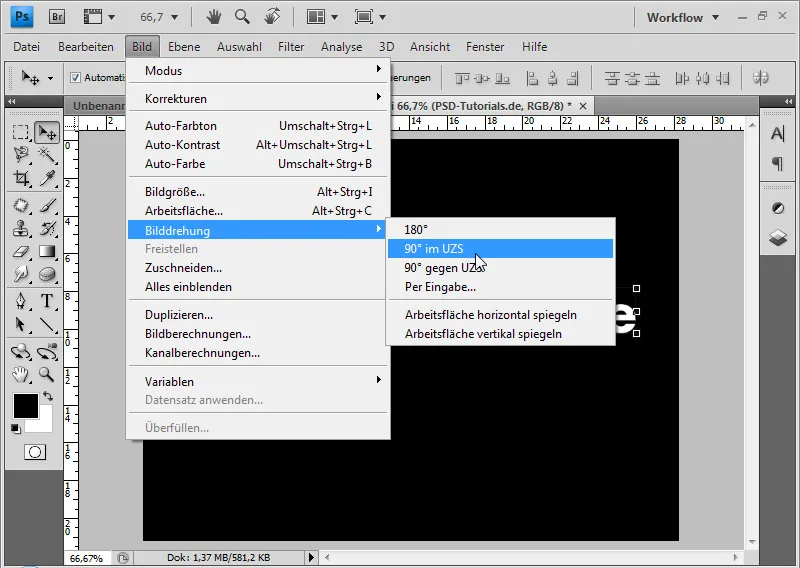Choose 90° gegen UZS rotation
This screenshot has height=568, width=800.
pyautogui.click(x=500, y=267)
